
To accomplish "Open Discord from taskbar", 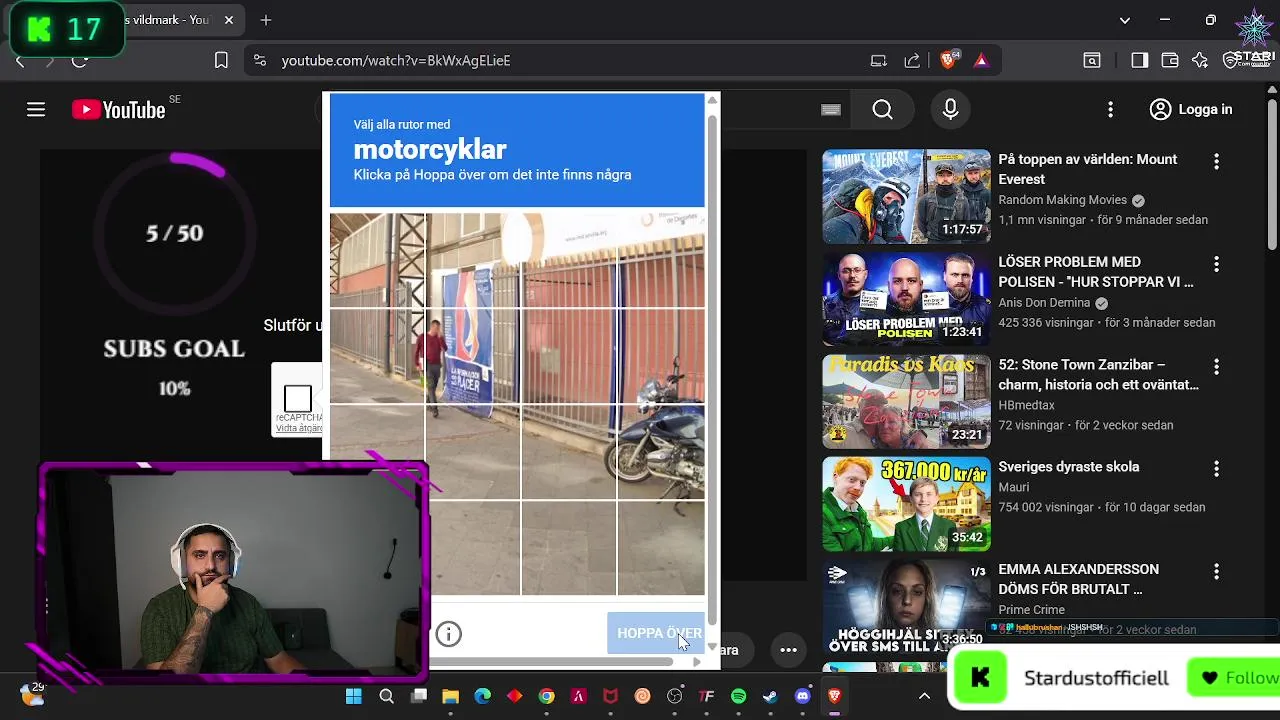I will [803, 696].
